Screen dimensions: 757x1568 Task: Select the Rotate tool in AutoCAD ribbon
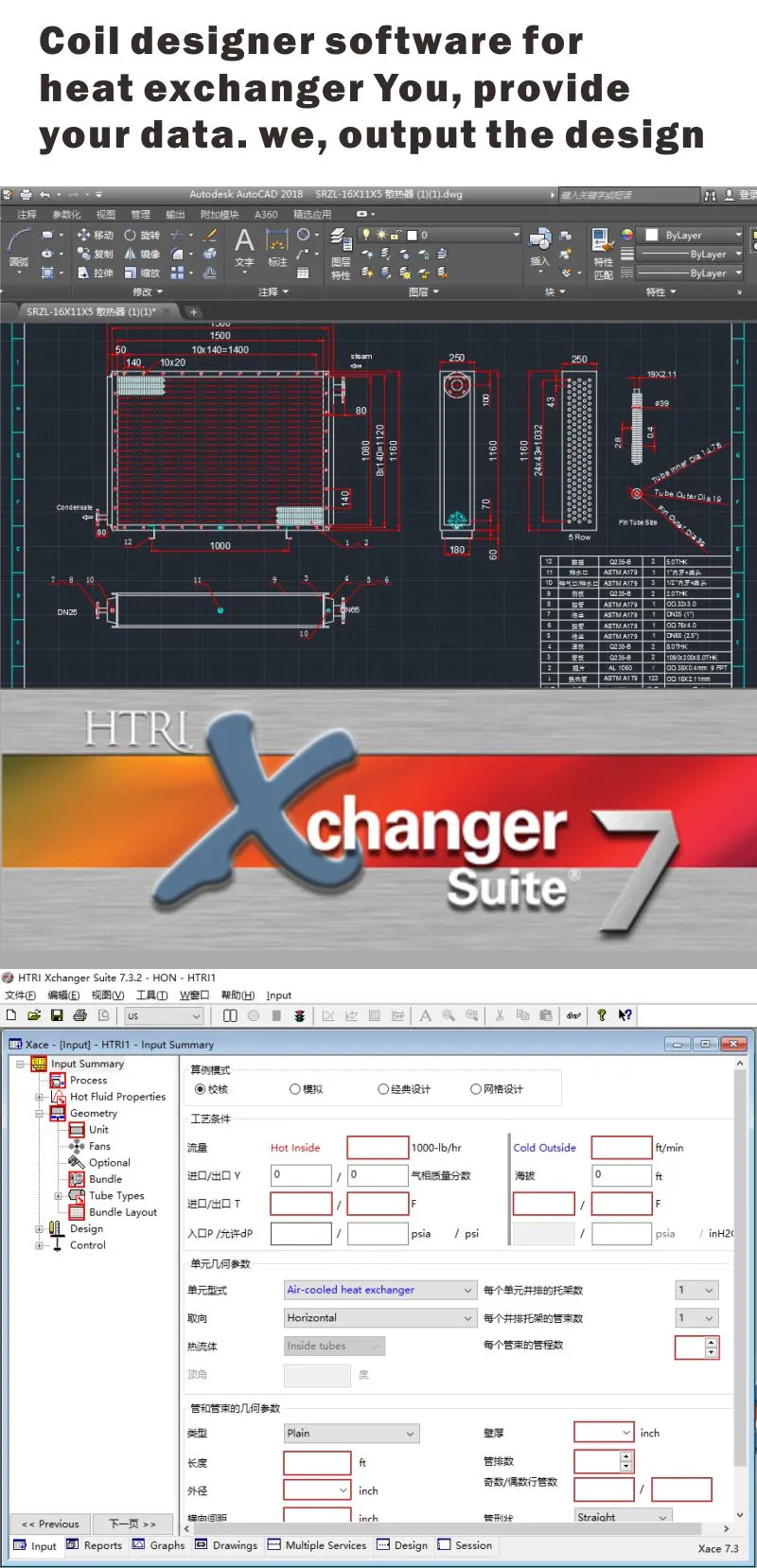click(142, 235)
